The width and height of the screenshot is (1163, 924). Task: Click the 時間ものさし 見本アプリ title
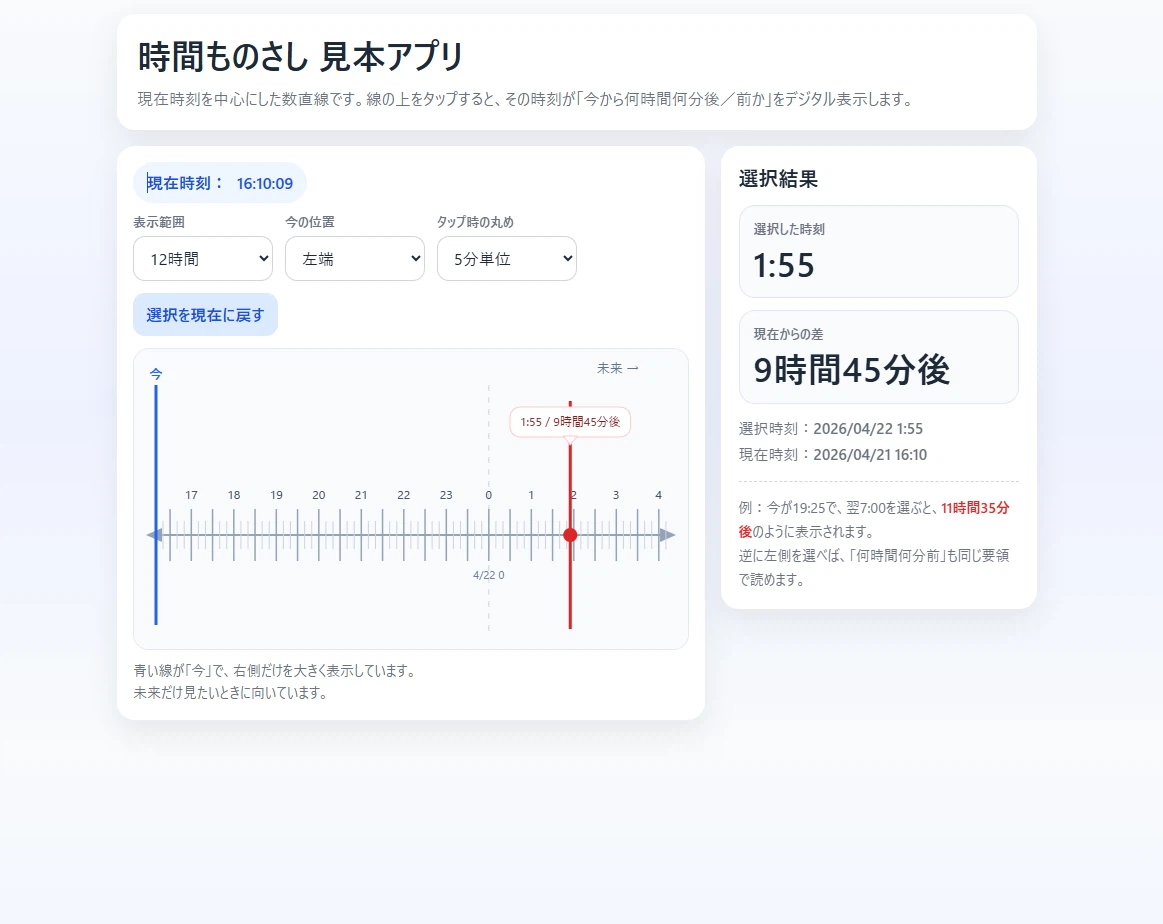pyautogui.click(x=300, y=56)
